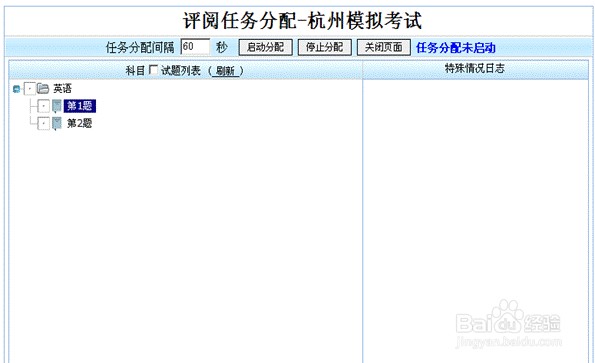Click the 特殊情况日志 panel header
Screen dimensions: 595x363
click(475, 68)
